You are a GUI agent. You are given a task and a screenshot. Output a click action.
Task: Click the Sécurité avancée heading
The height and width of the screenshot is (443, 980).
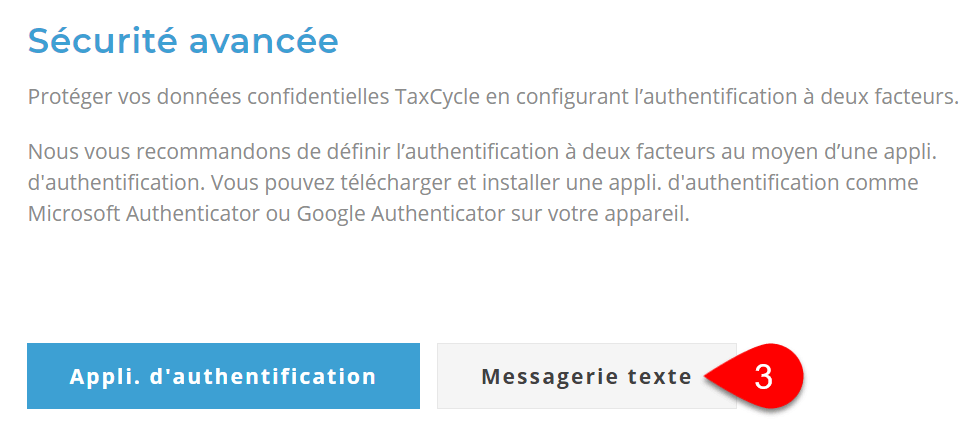pos(183,41)
